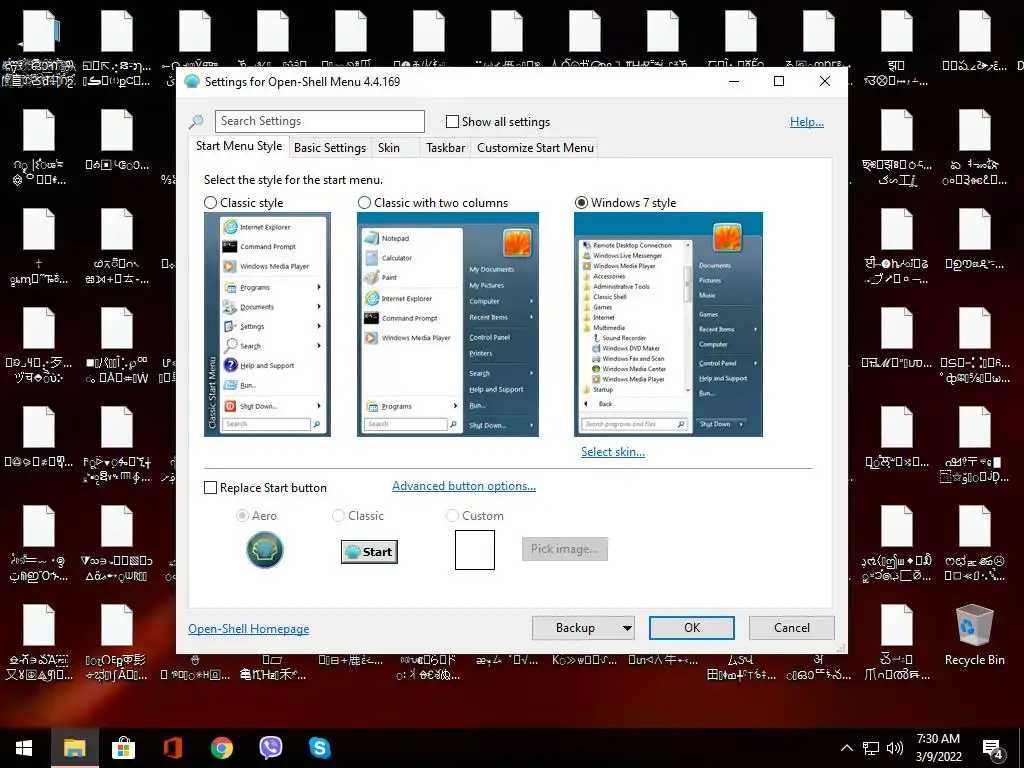Open Viber from taskbar
The image size is (1024, 768).
click(x=270, y=748)
